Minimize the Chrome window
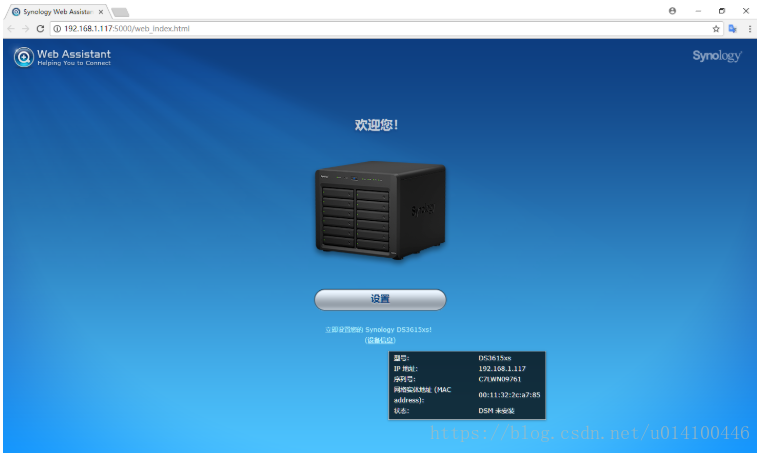The width and height of the screenshot is (761, 453). (698, 11)
